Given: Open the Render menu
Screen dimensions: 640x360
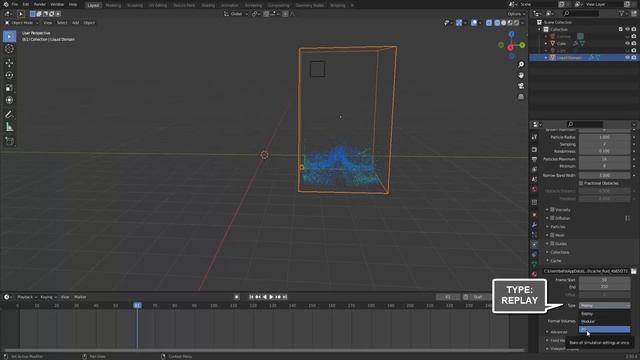Looking at the screenshot, I should click(x=40, y=4).
